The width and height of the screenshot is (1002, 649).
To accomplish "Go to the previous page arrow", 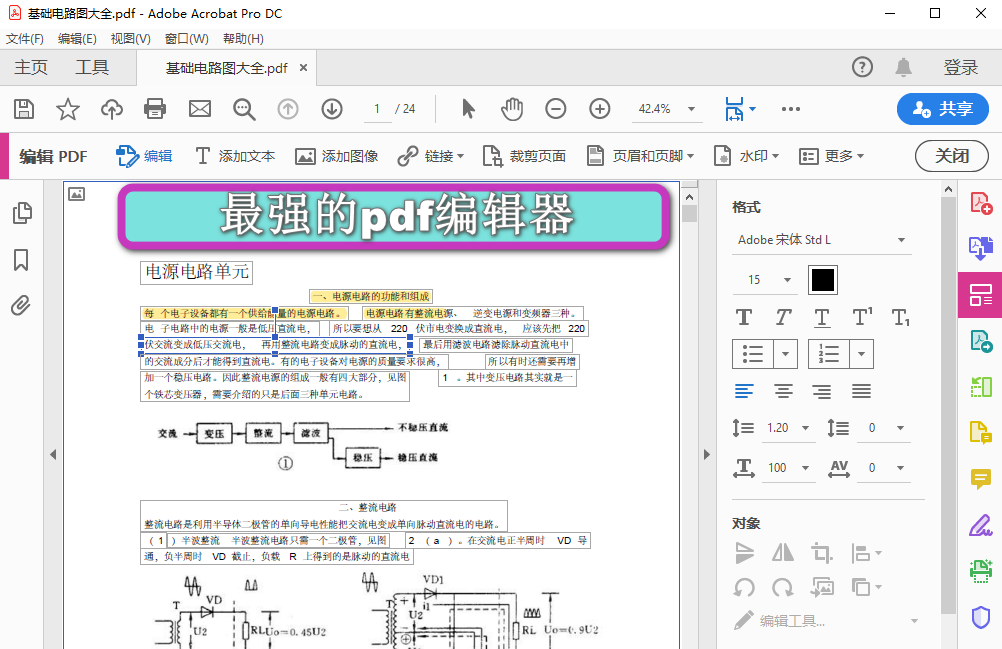I will pyautogui.click(x=288, y=109).
